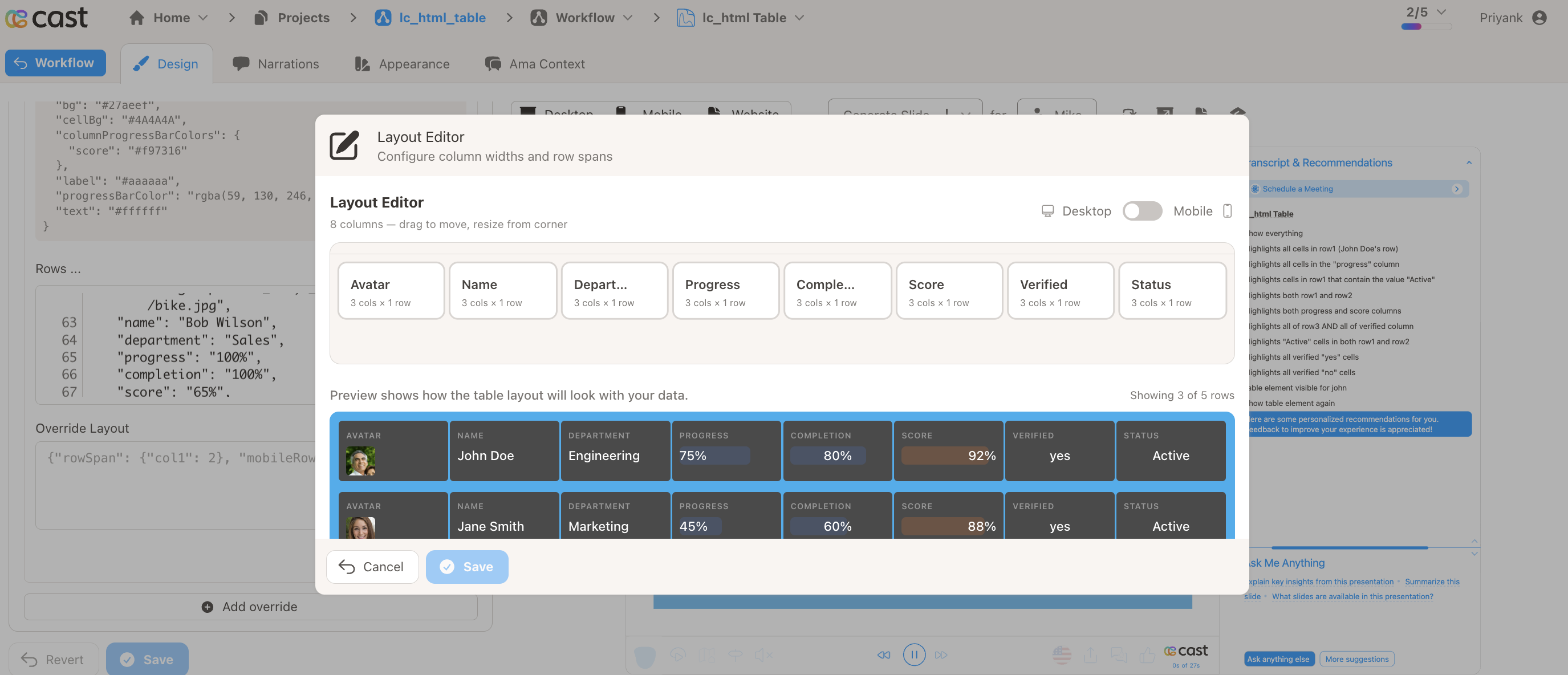
Task: Expand the 2/5 progress dropdown chevron
Action: (x=1441, y=11)
